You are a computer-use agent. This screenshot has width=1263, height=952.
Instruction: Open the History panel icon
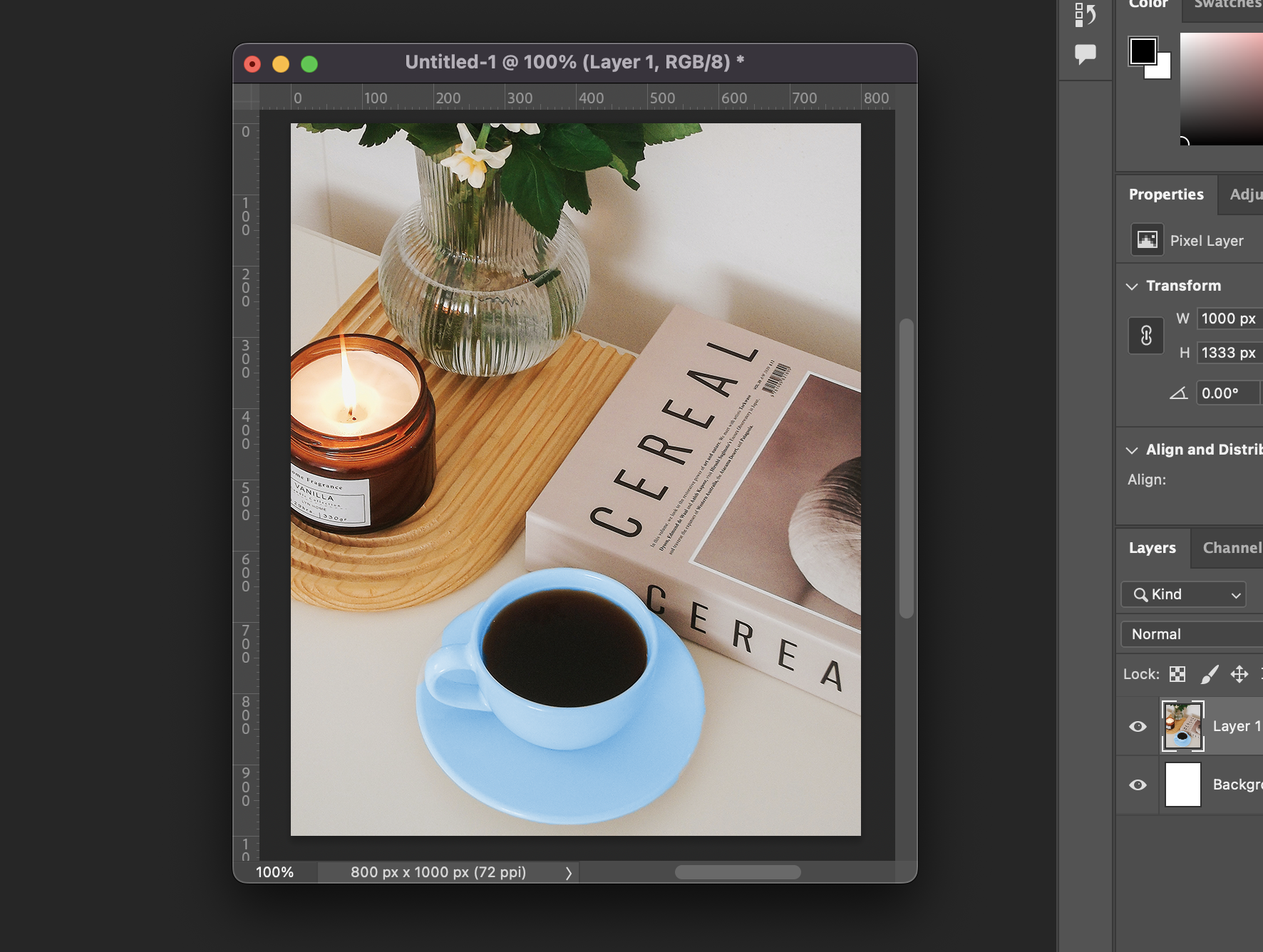tap(1085, 14)
